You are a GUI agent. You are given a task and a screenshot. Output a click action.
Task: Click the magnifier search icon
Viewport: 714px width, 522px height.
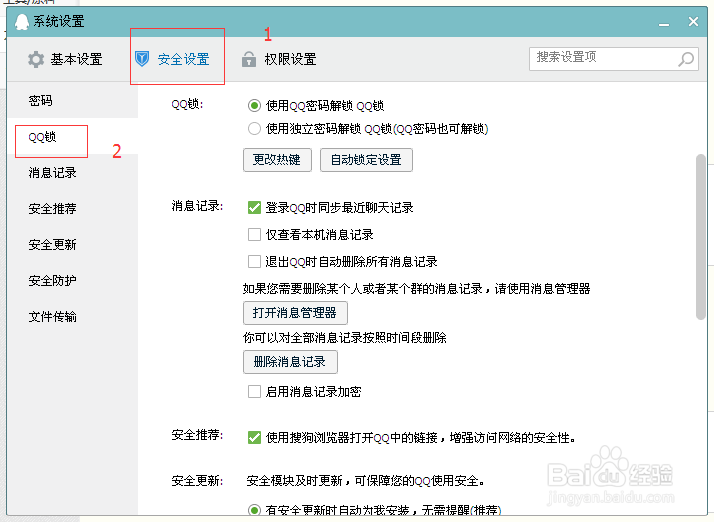[686, 59]
